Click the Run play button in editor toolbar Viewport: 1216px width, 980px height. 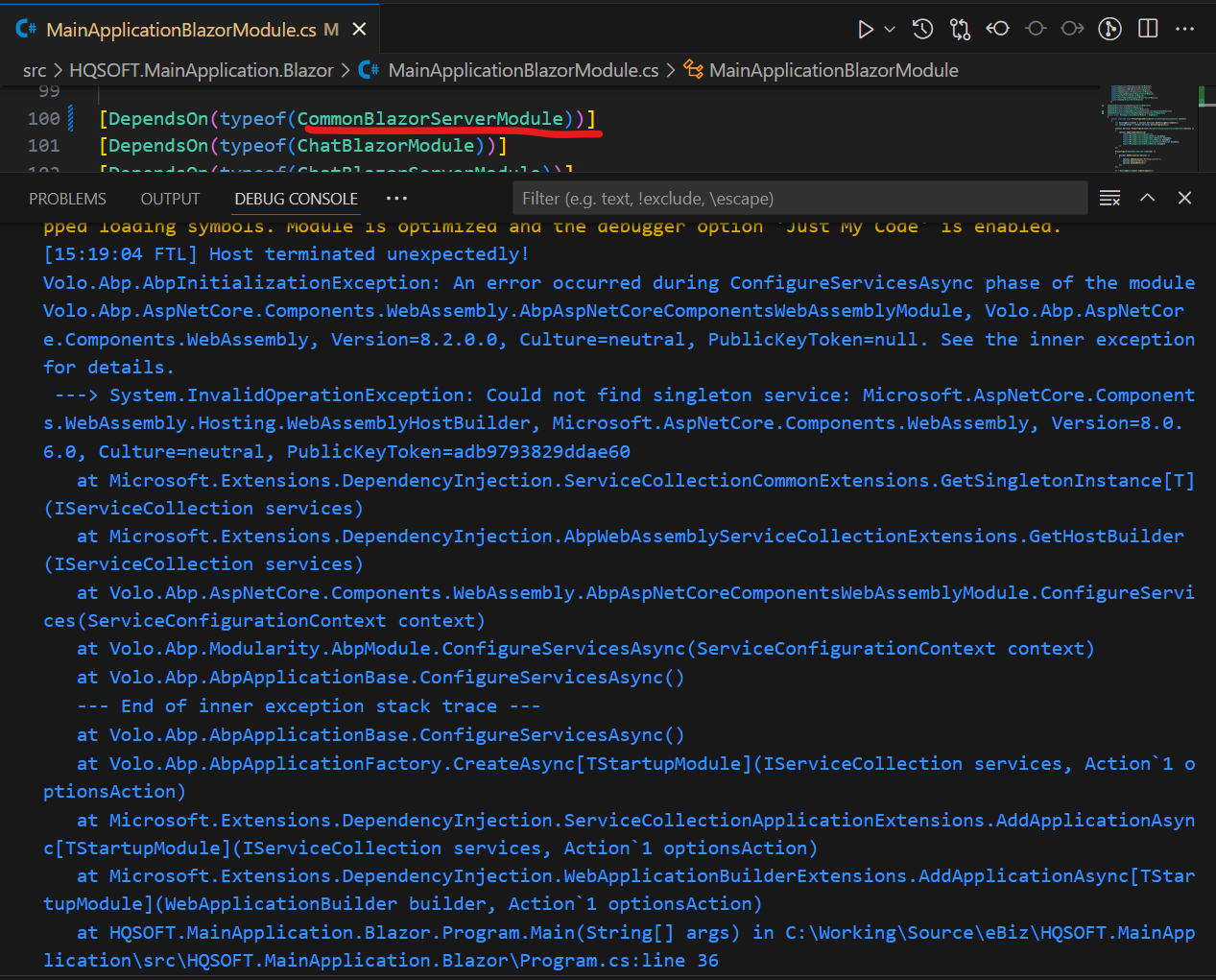coord(865,30)
